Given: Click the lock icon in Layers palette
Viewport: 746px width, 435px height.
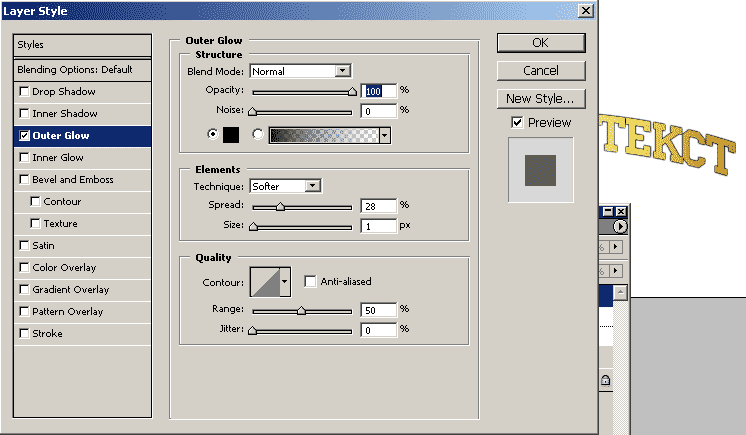Looking at the screenshot, I should pos(605,380).
